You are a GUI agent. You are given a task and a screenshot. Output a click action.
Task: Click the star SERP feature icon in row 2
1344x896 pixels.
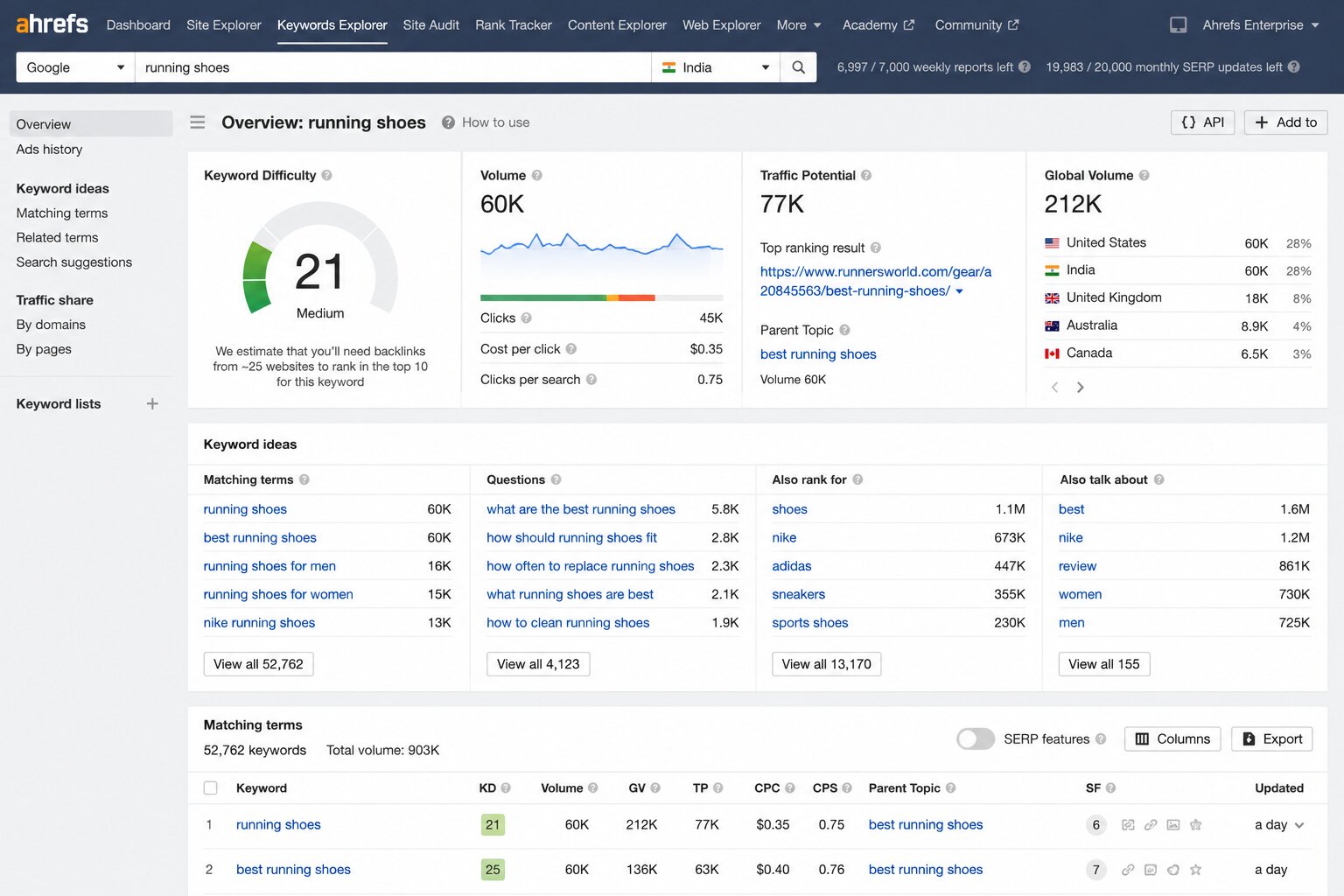pos(1195,870)
